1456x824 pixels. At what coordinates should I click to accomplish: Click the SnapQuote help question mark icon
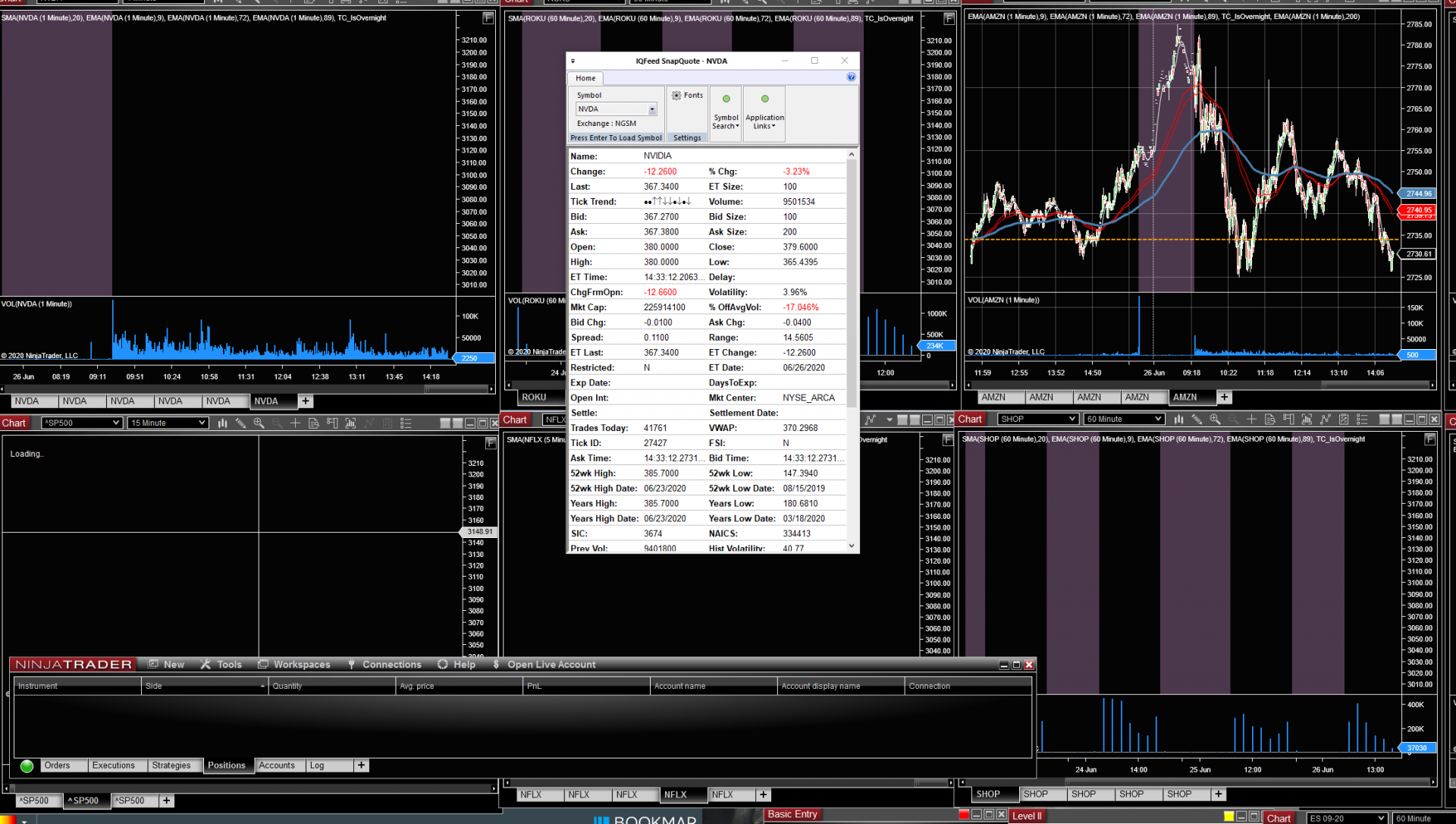(x=851, y=77)
